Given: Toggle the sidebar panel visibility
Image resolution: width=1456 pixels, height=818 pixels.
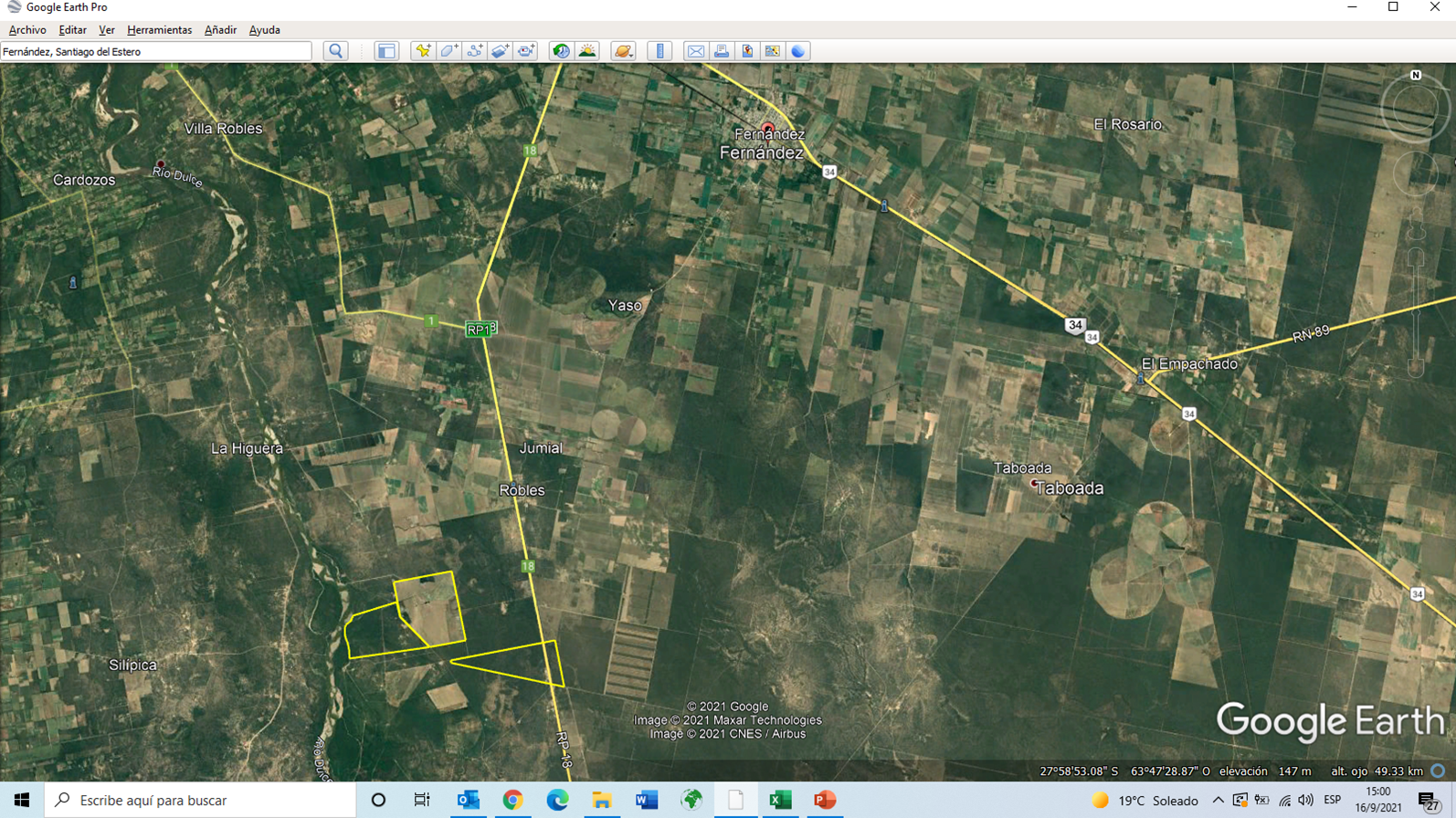Looking at the screenshot, I should click(386, 51).
